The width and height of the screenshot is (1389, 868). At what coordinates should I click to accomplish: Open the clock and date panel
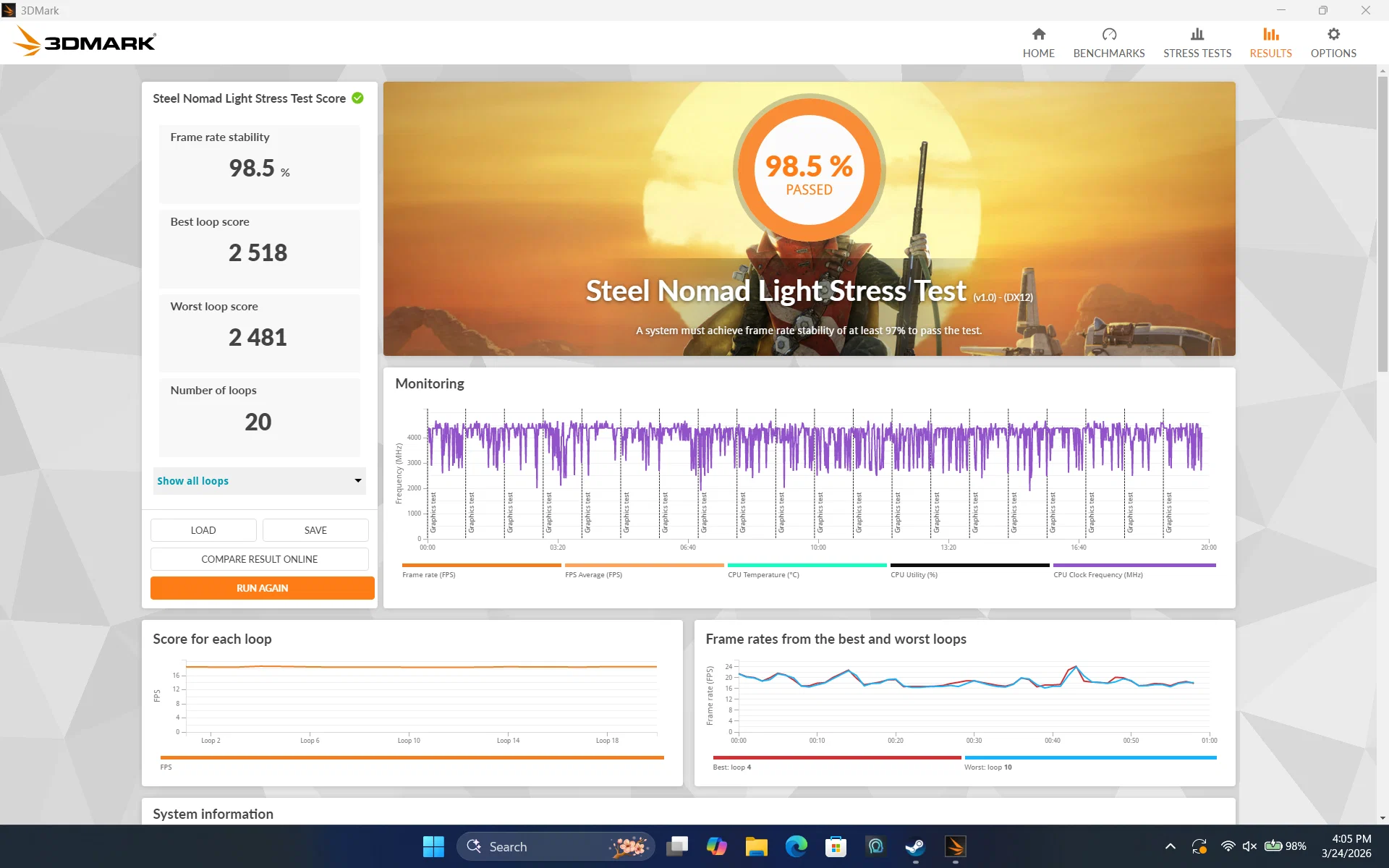[1346, 846]
